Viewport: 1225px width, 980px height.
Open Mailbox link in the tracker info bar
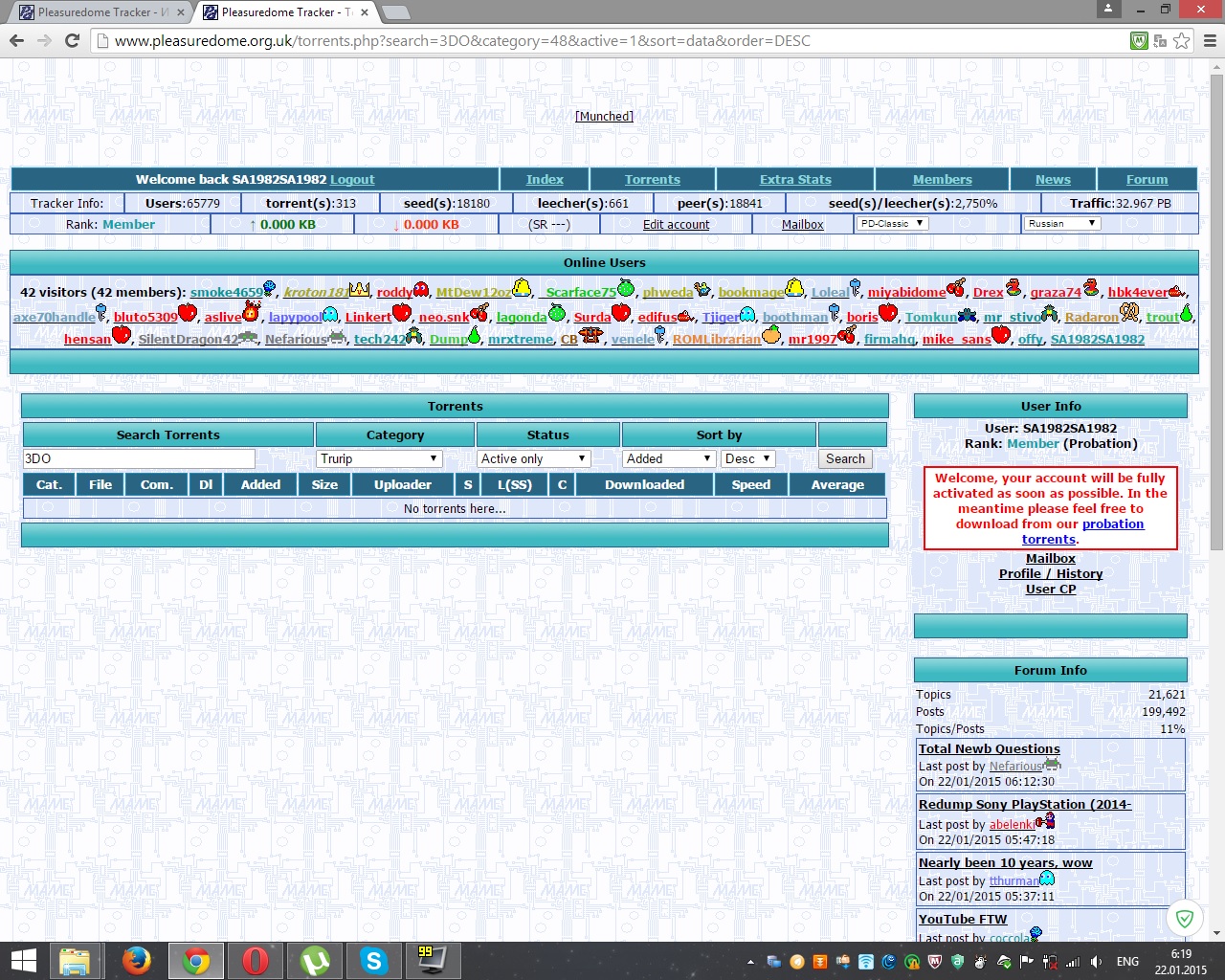point(802,224)
